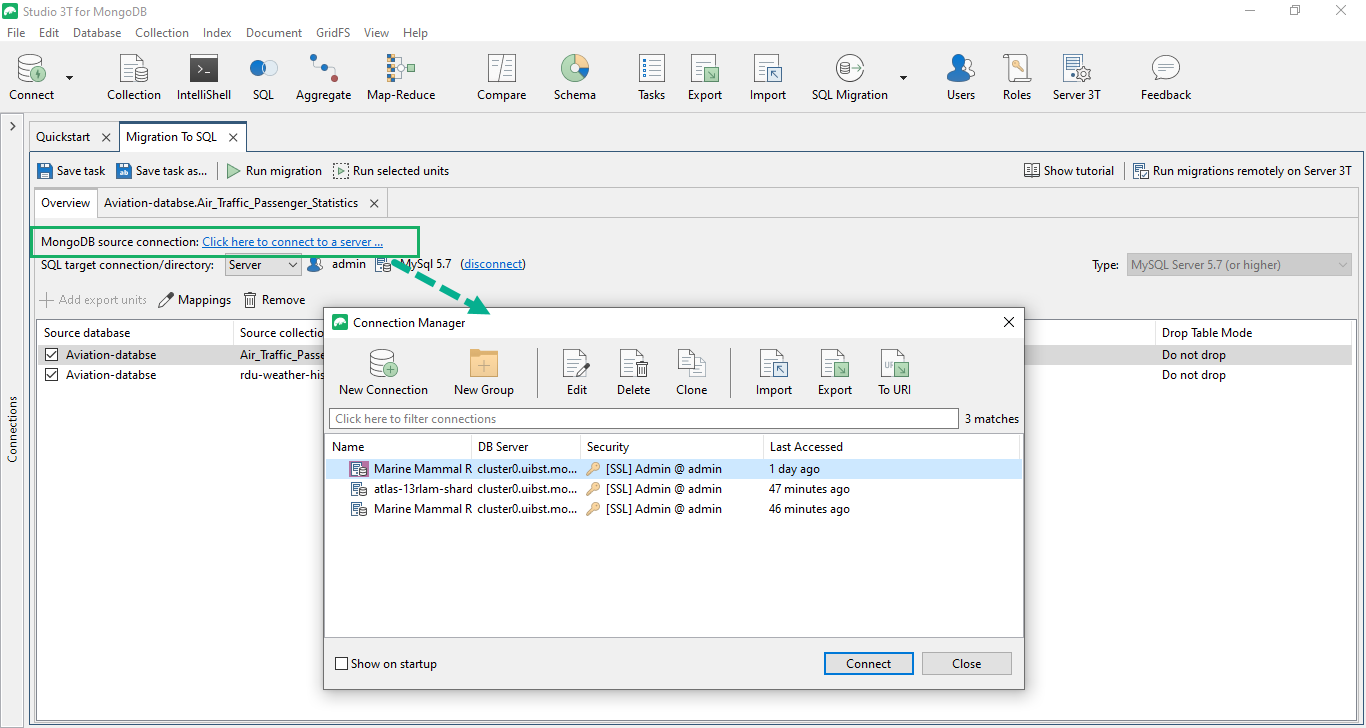Expand the Connect button dropdown arrow
1366x728 pixels.
70,78
